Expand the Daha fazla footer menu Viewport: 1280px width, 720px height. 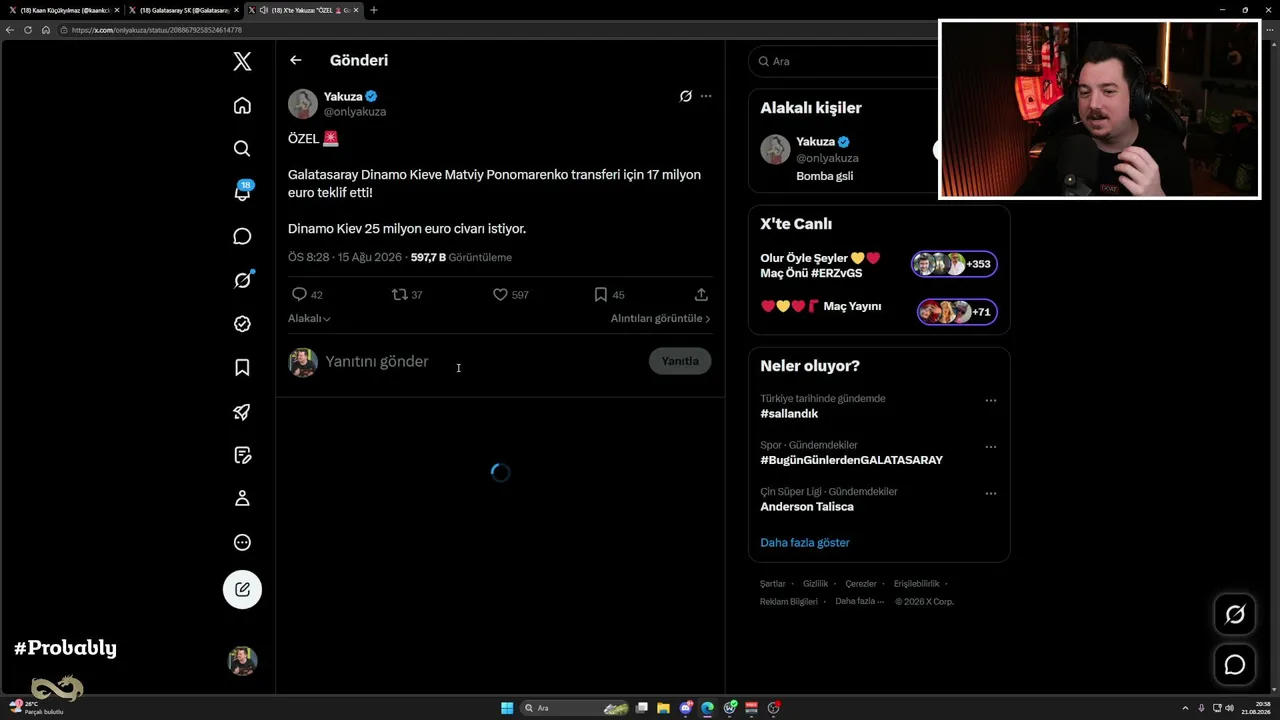click(860, 602)
